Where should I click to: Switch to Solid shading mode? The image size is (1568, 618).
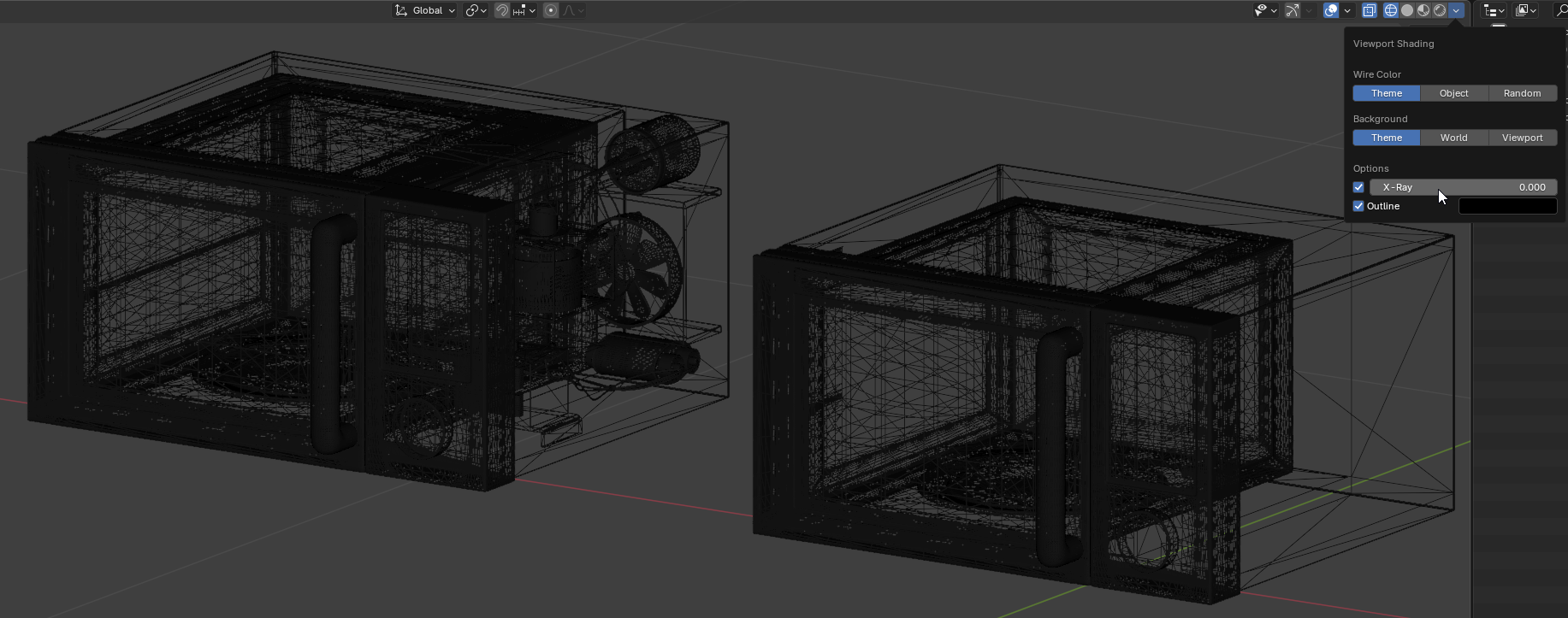[1407, 10]
